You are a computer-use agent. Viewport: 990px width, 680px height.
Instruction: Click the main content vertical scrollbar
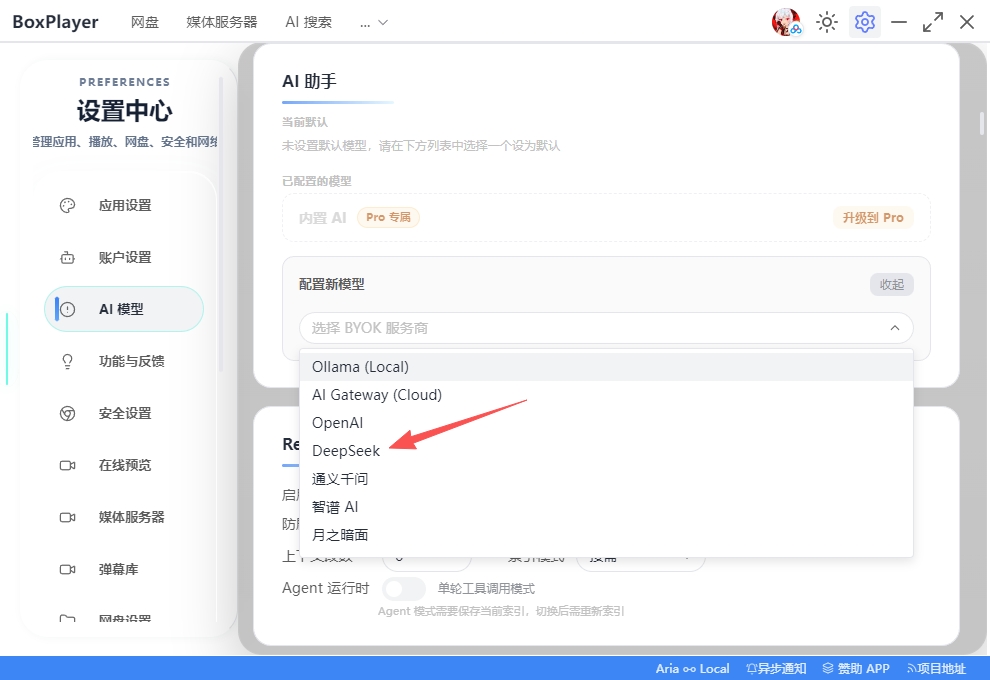pyautogui.click(x=982, y=123)
